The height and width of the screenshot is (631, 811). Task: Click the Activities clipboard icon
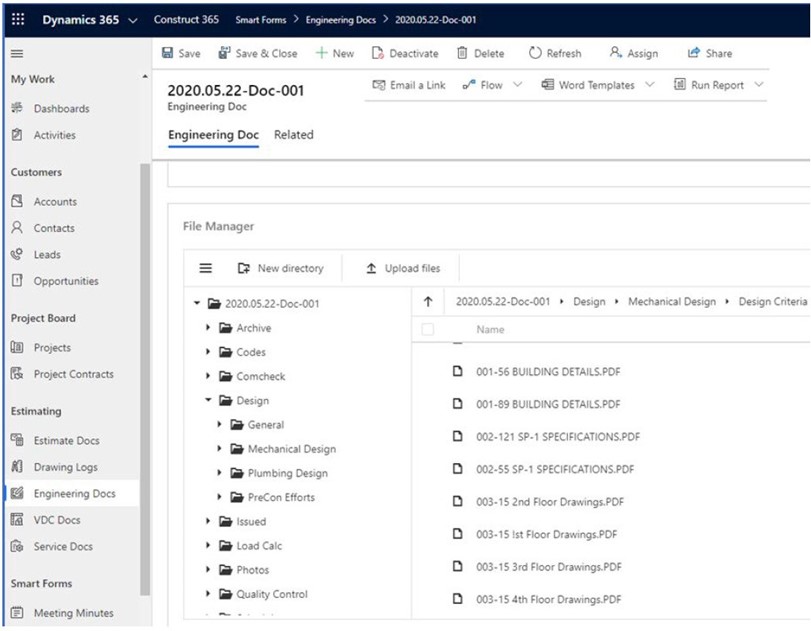pos(17,134)
